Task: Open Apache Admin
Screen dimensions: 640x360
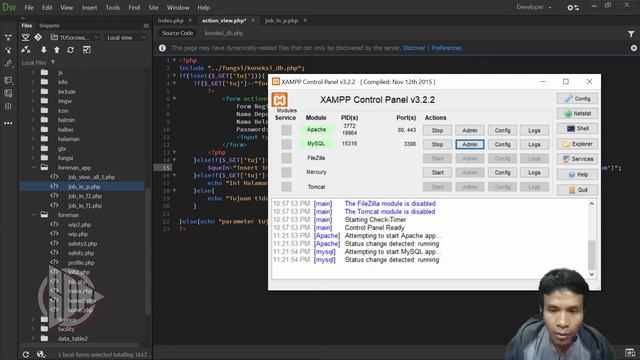Action: point(470,131)
